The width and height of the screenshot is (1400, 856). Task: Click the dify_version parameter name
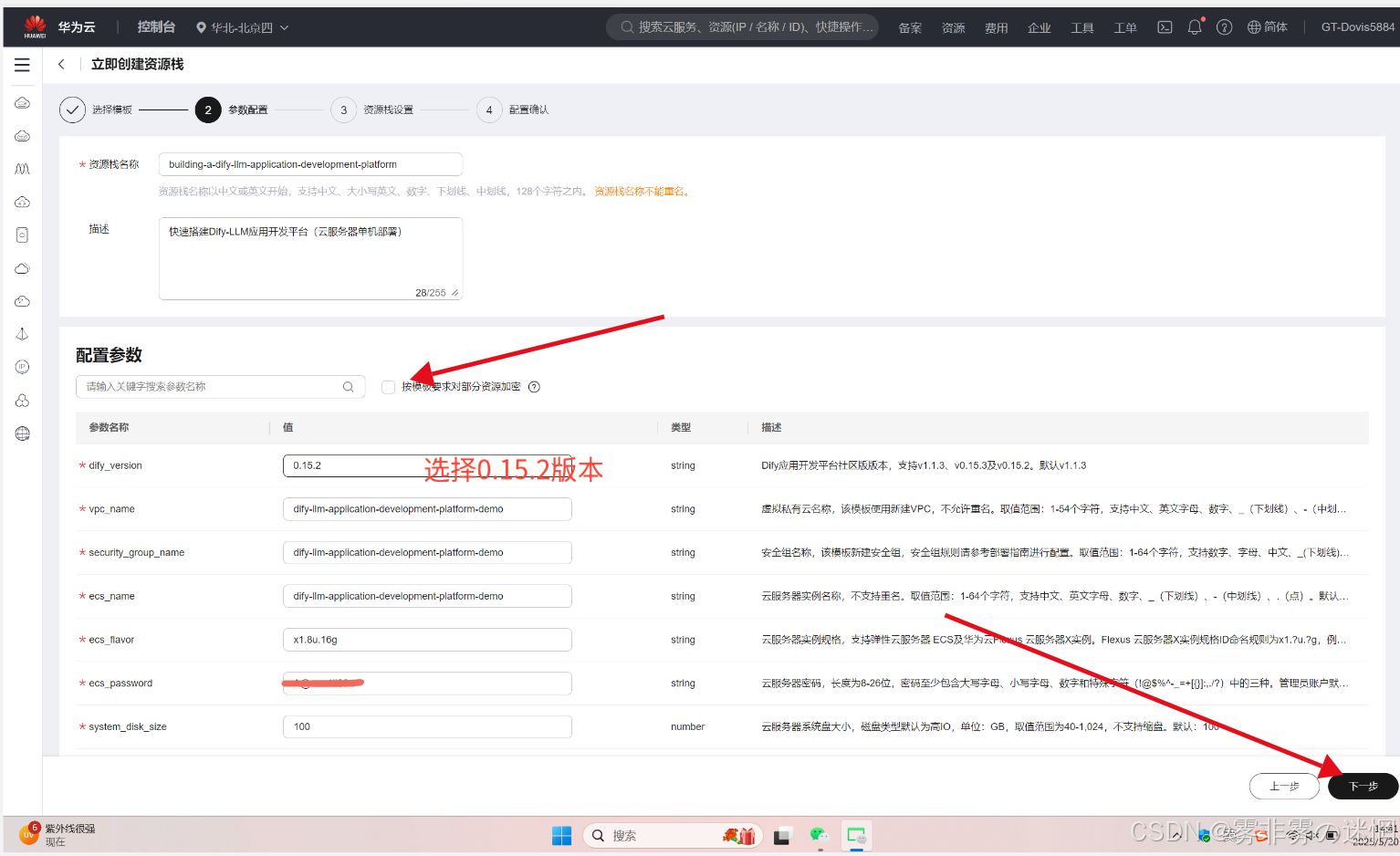coord(115,465)
